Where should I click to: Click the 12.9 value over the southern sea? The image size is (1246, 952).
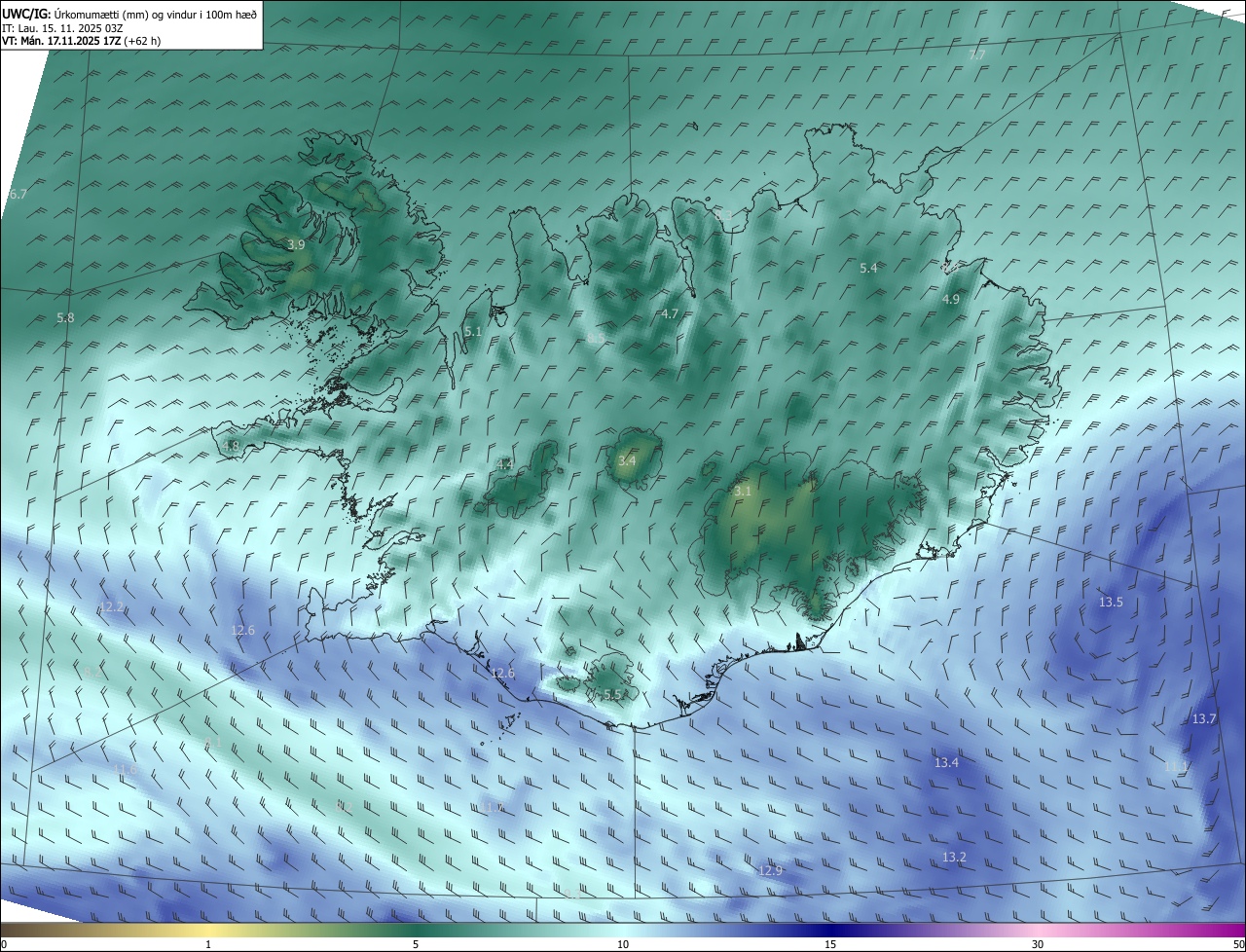coord(770,871)
